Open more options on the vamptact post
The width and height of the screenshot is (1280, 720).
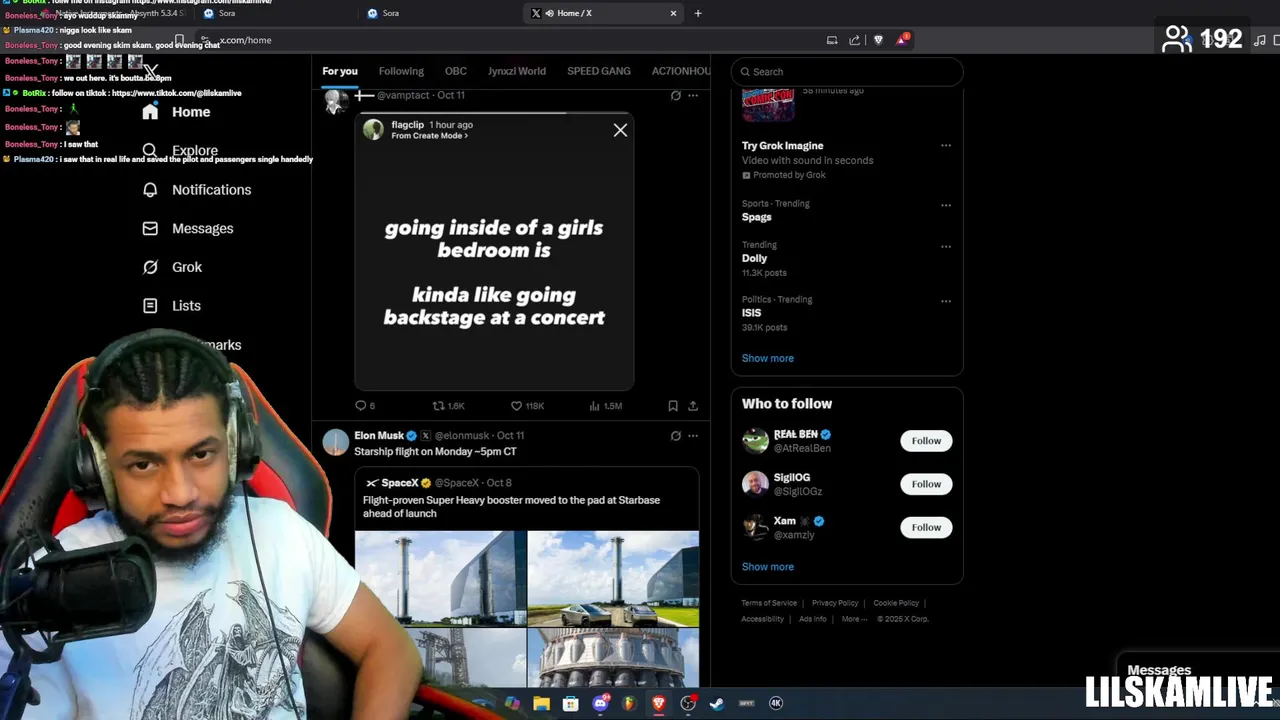click(693, 96)
